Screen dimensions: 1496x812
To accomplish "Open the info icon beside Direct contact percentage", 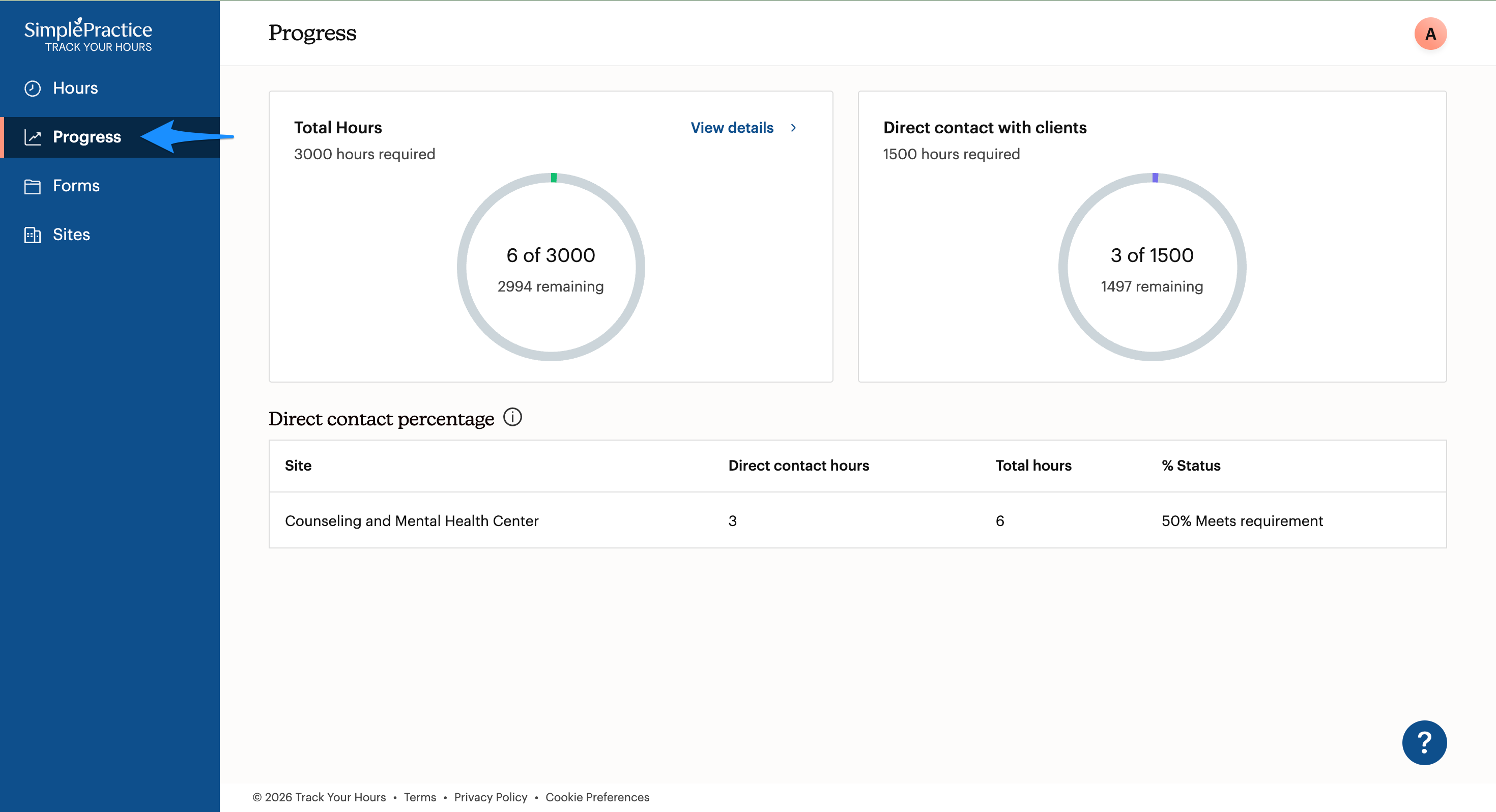I will point(512,417).
